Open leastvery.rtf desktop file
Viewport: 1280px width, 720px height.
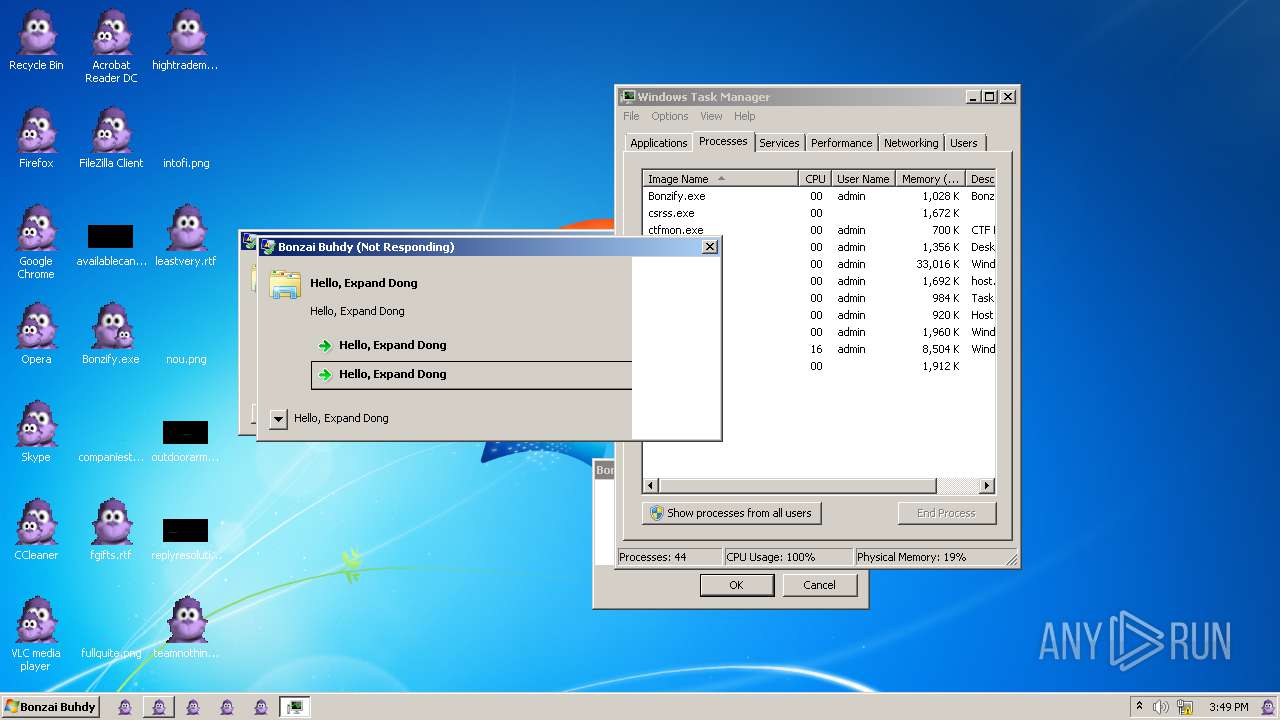pos(186,236)
